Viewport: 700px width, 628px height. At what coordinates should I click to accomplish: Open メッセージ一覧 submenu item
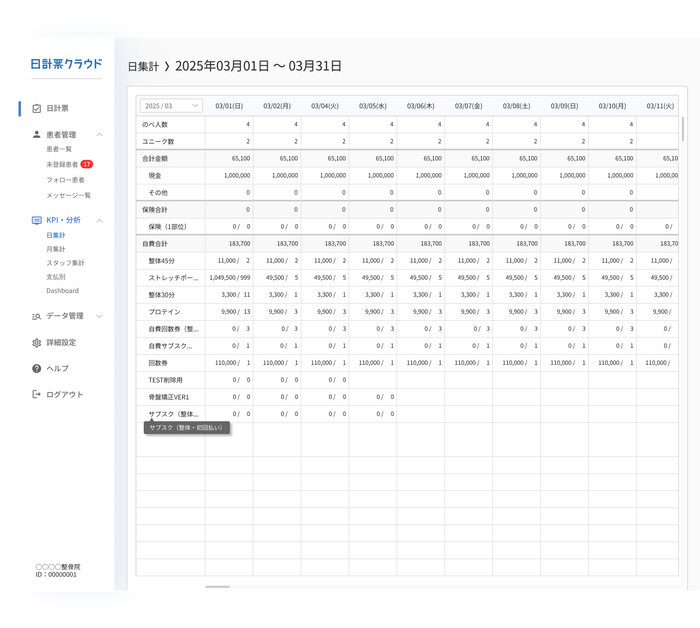click(x=68, y=195)
